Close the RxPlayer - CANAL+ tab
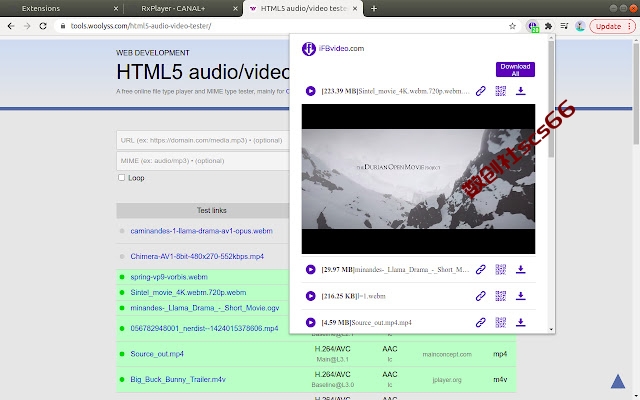Screen dimensions: 640x400 tap(236, 9)
